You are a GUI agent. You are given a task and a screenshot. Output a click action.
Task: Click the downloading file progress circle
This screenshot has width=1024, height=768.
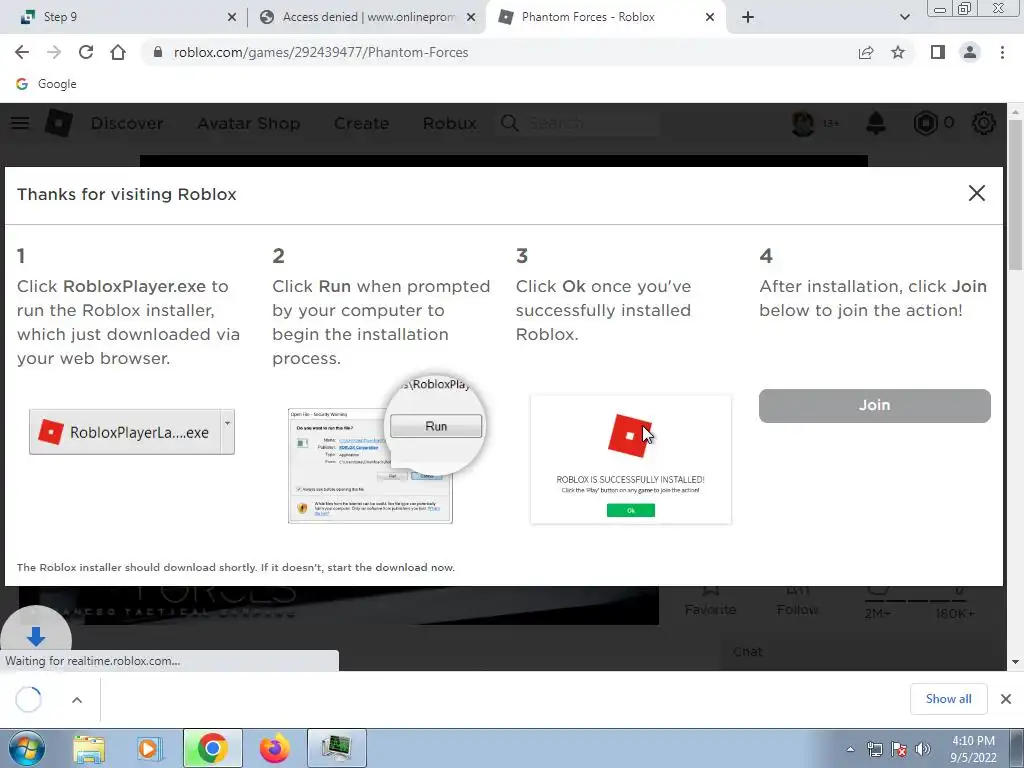pos(28,699)
